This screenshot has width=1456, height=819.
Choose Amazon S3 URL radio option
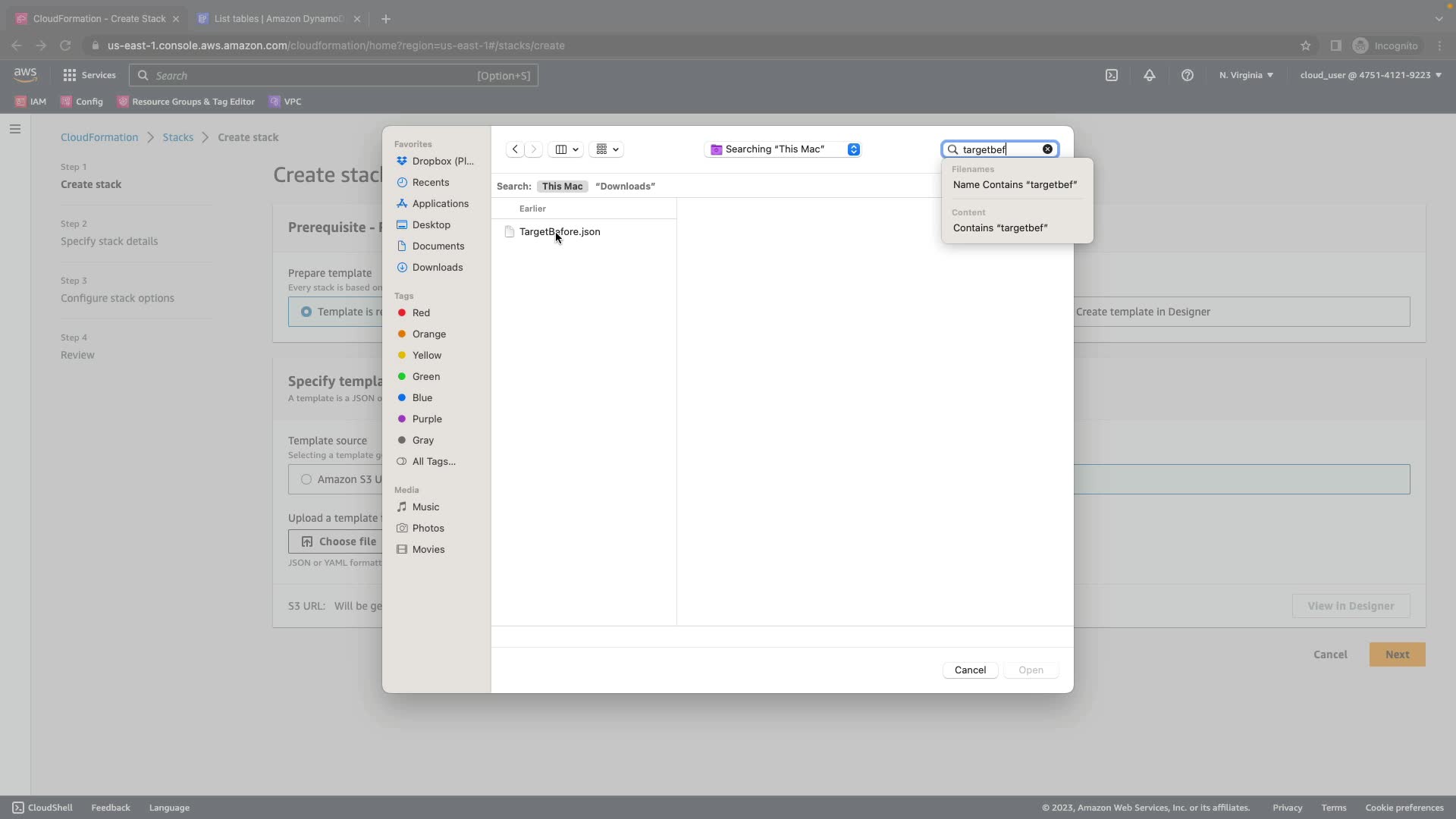(306, 479)
